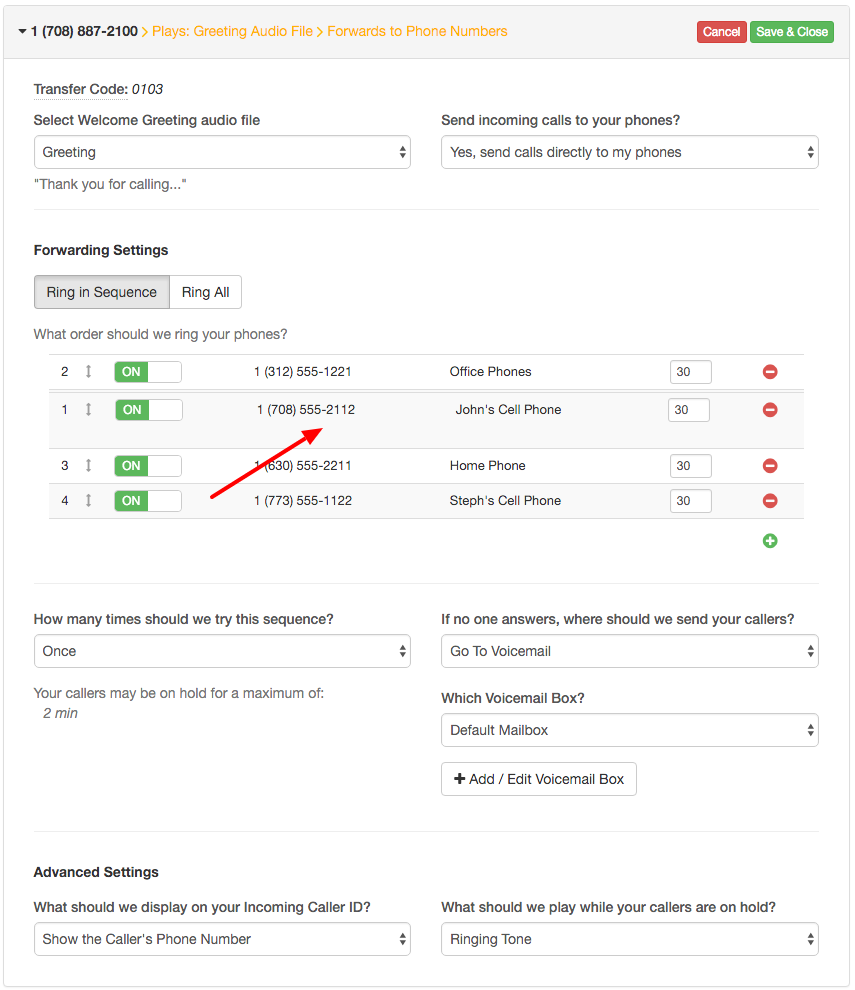Disable forwarding to Office Phones
This screenshot has height=990, width=855.
pyautogui.click(x=147, y=371)
